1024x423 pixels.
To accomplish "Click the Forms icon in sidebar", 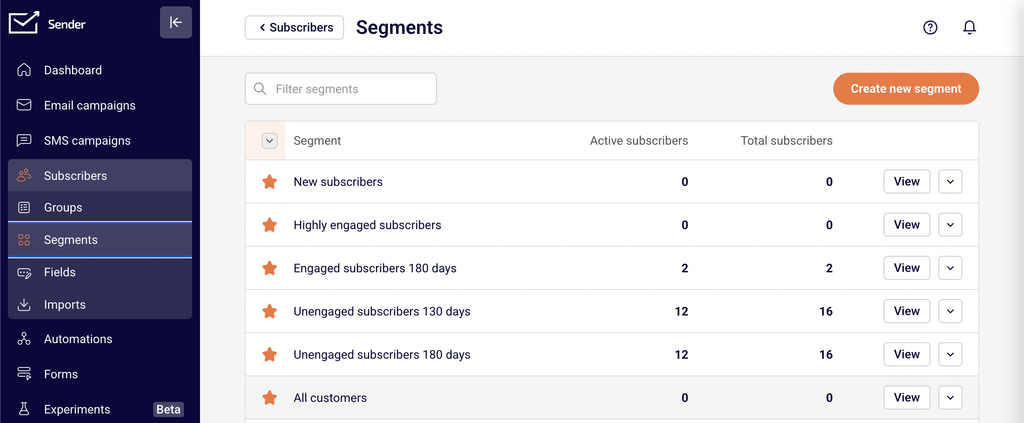I will click(24, 374).
